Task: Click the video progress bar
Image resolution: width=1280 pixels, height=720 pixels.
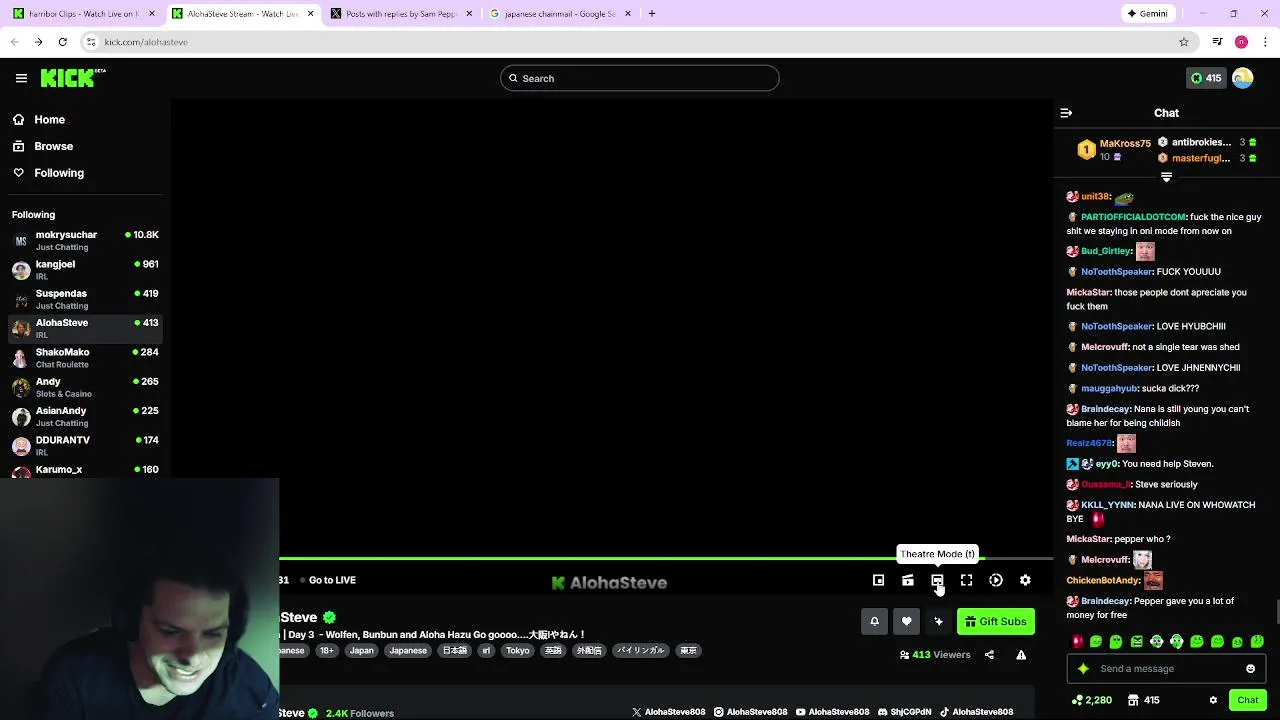Action: click(666, 558)
